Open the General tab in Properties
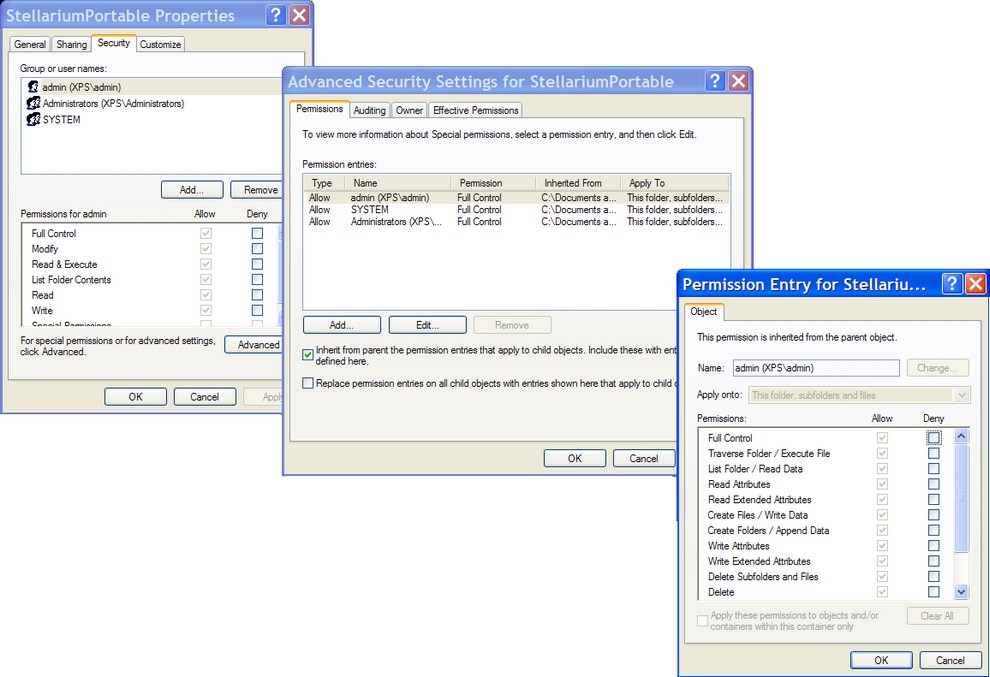The width and height of the screenshot is (990, 677). click(x=30, y=44)
